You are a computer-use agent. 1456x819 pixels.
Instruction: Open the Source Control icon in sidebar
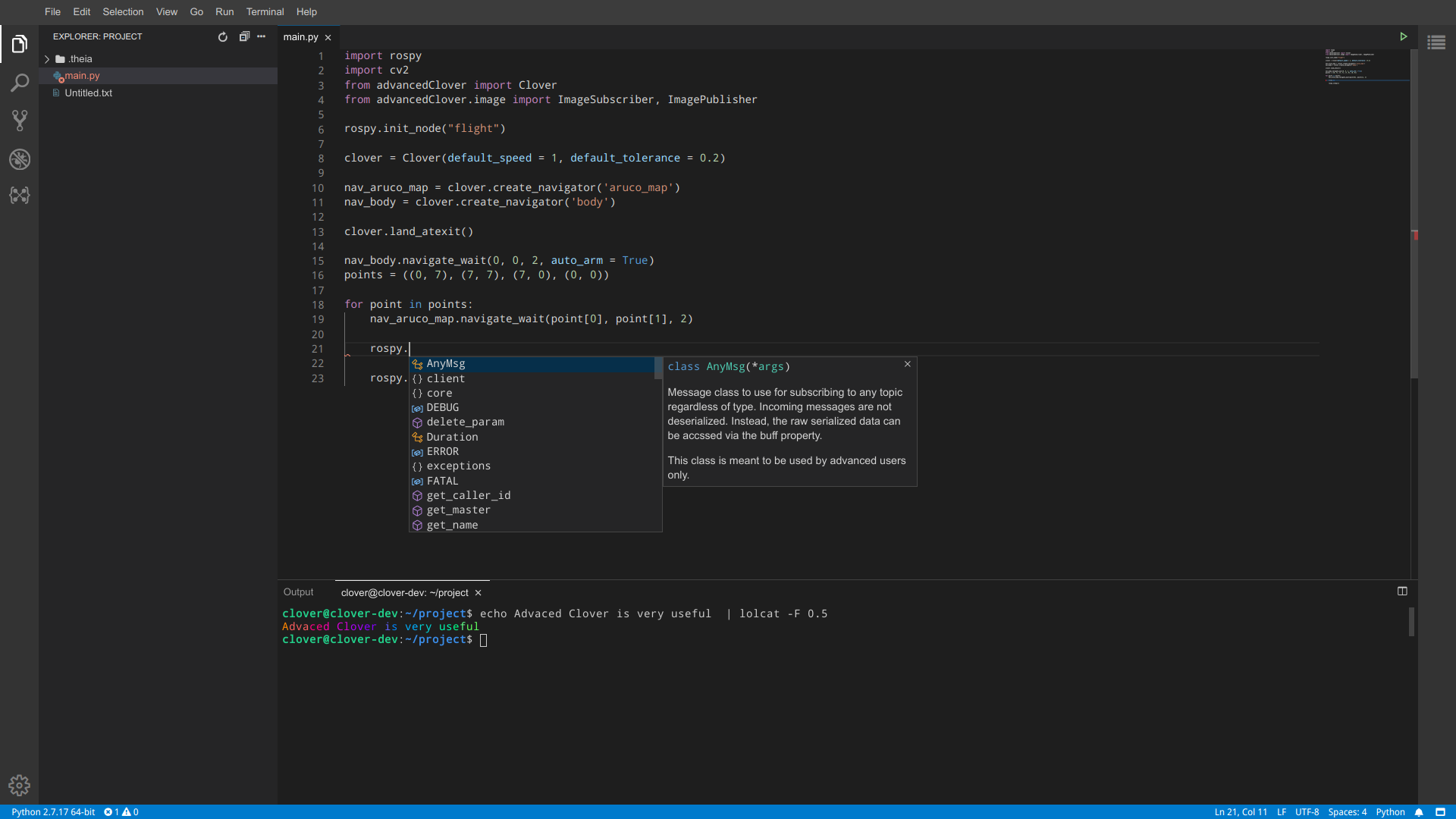point(20,120)
